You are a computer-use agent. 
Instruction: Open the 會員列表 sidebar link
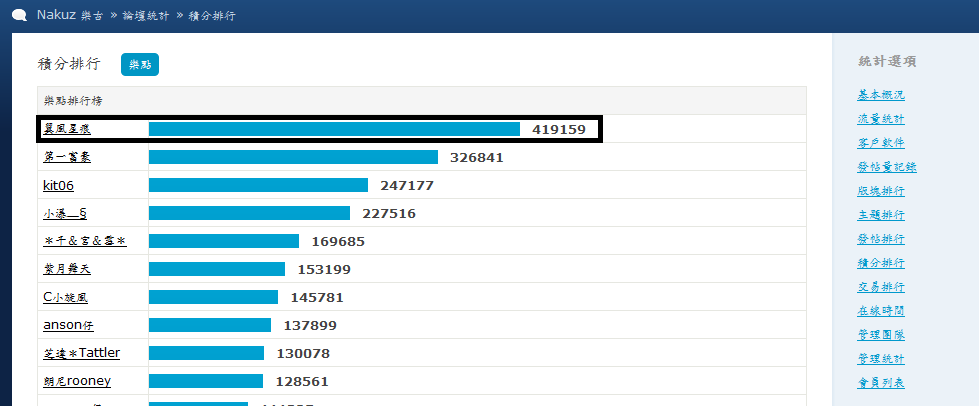click(x=881, y=383)
